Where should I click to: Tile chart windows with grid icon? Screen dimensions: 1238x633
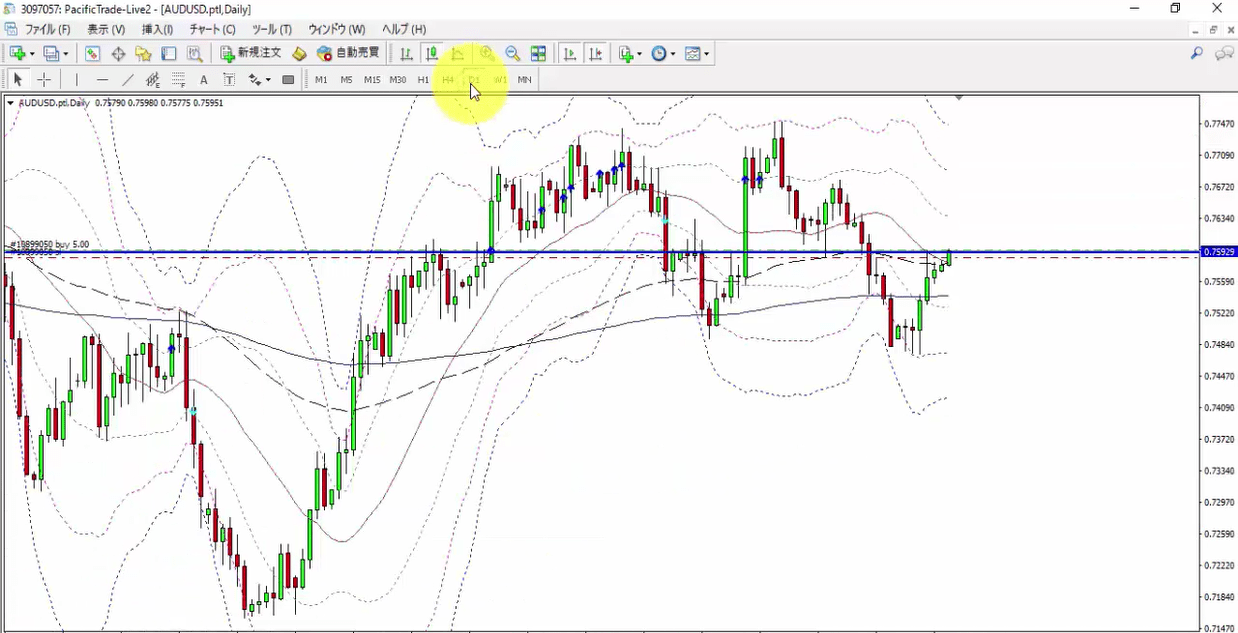(x=538, y=53)
